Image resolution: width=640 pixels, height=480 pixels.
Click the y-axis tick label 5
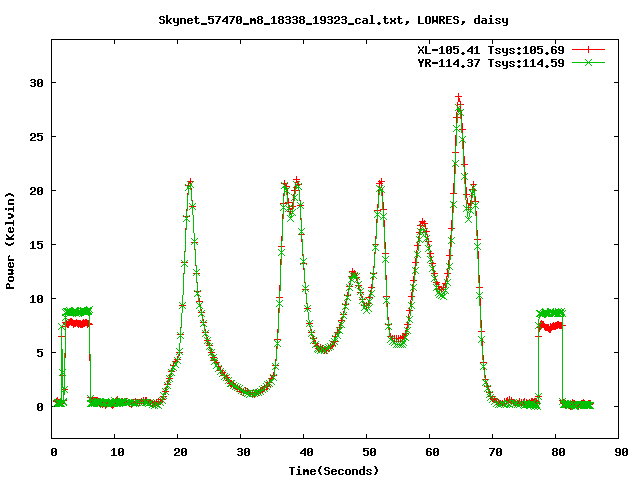(40, 353)
